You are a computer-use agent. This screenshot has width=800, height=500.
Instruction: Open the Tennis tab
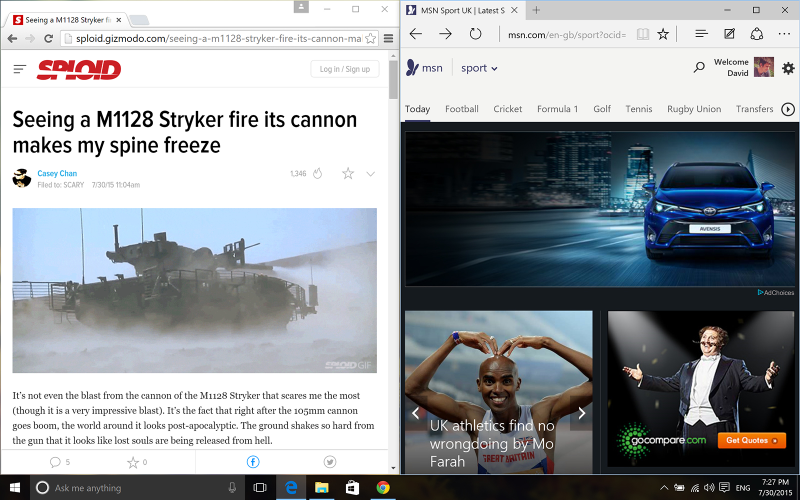pos(639,109)
